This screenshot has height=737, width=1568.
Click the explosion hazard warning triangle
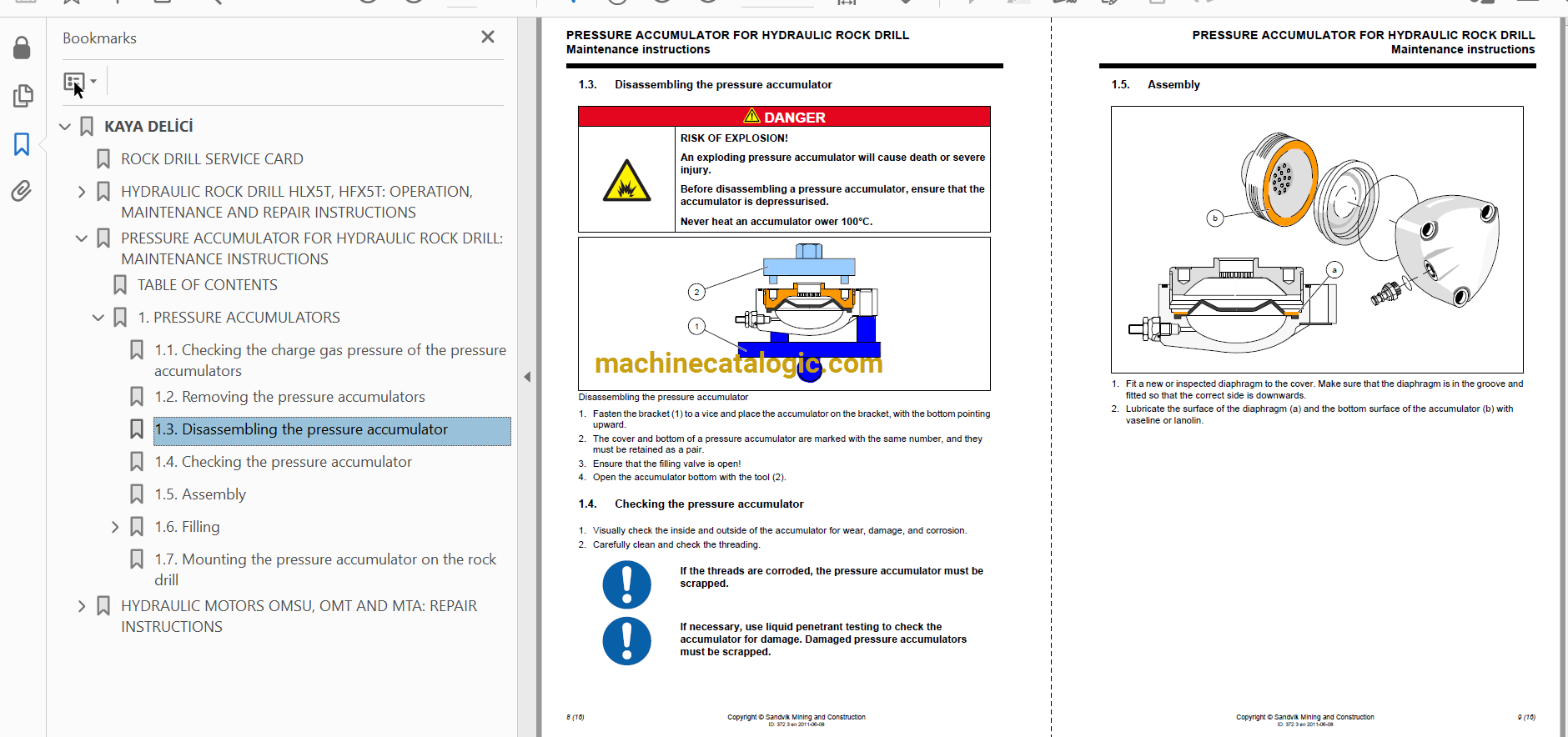coord(626,181)
